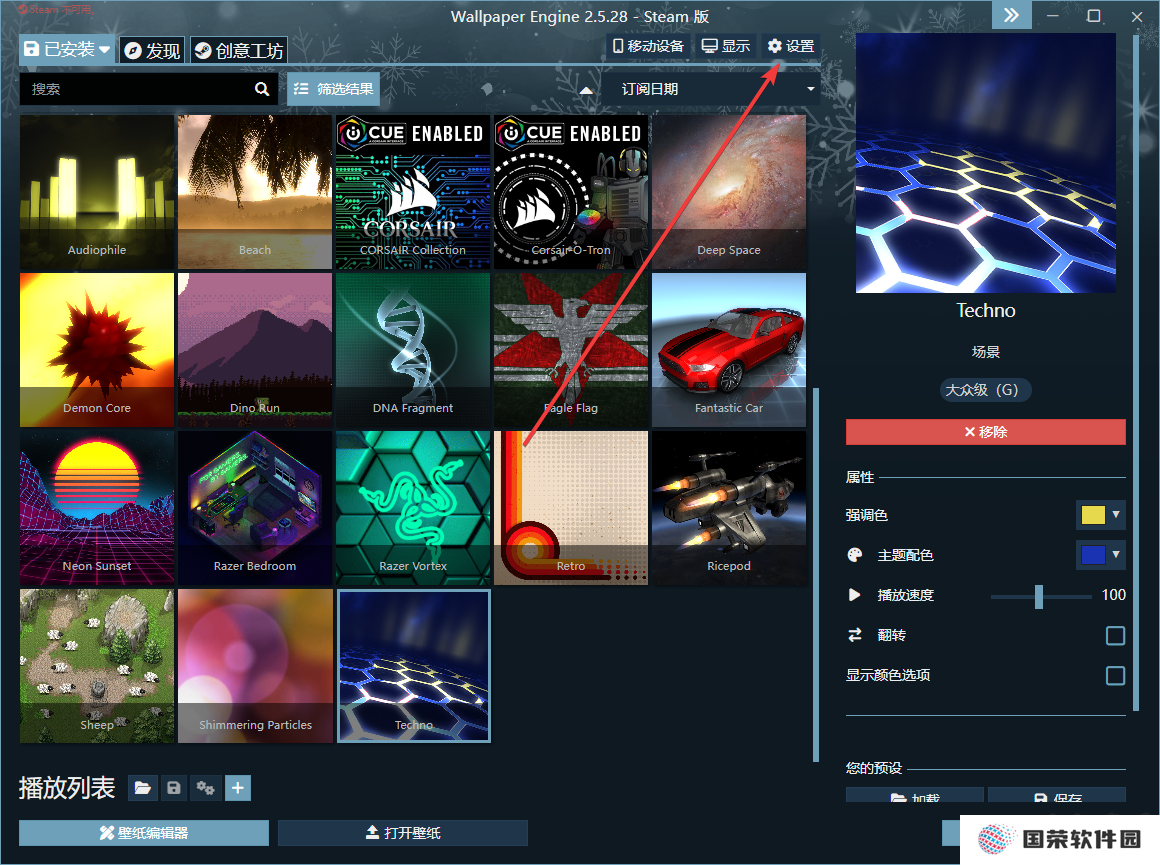Select the Eagle Flag wallpaper
This screenshot has width=1160, height=865.
[x=571, y=350]
